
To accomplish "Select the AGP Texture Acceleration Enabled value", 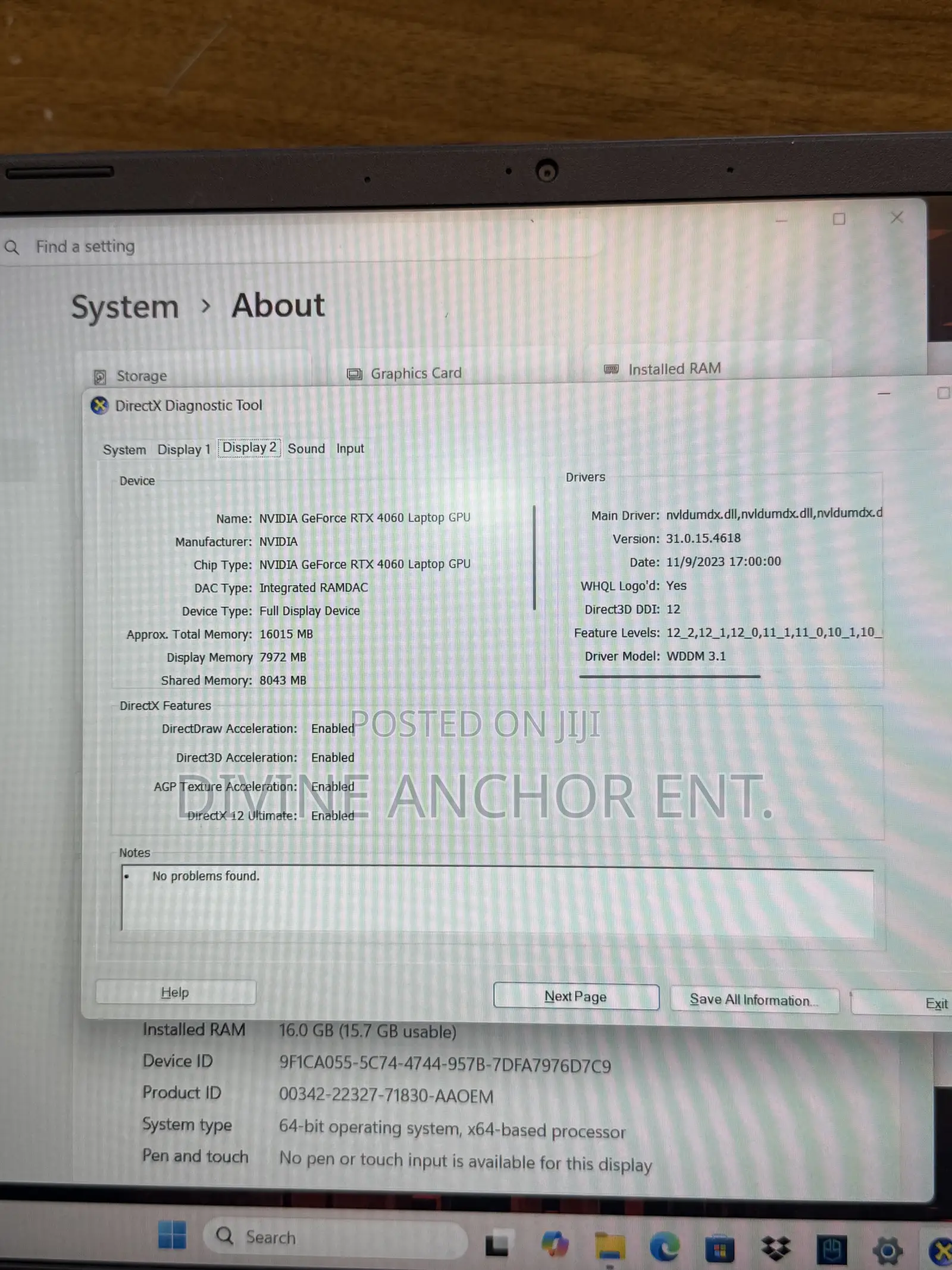I will click(x=333, y=787).
